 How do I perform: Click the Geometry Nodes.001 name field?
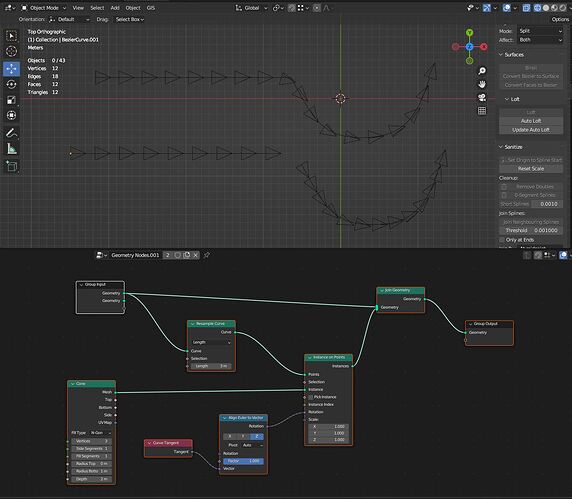coord(135,255)
